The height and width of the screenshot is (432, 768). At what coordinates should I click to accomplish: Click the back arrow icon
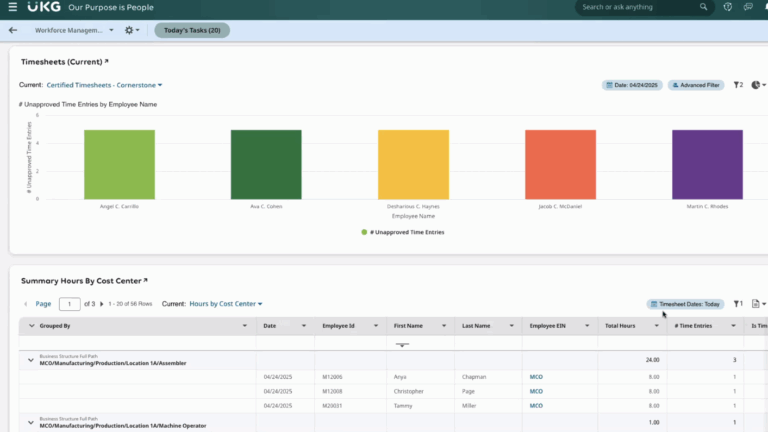click(x=13, y=30)
